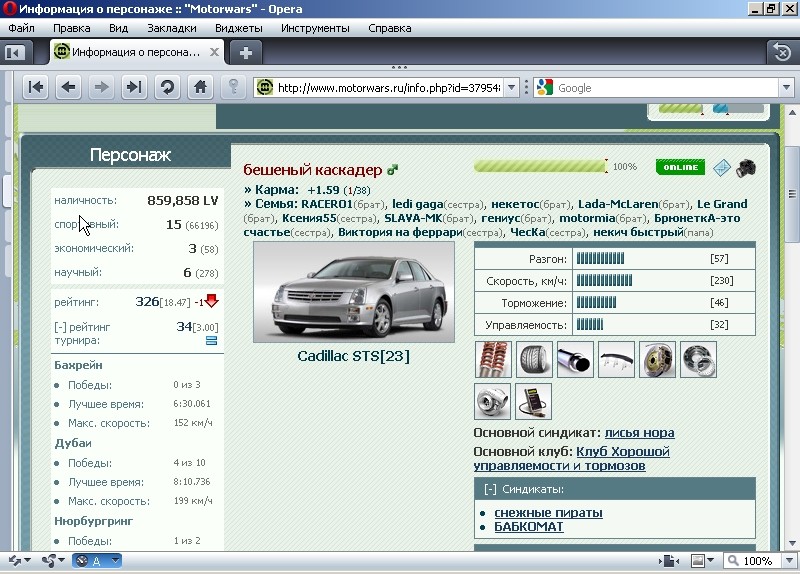This screenshot has height=574, width=800.
Task: Click the page scrollbar up arrow
Action: click(792, 112)
